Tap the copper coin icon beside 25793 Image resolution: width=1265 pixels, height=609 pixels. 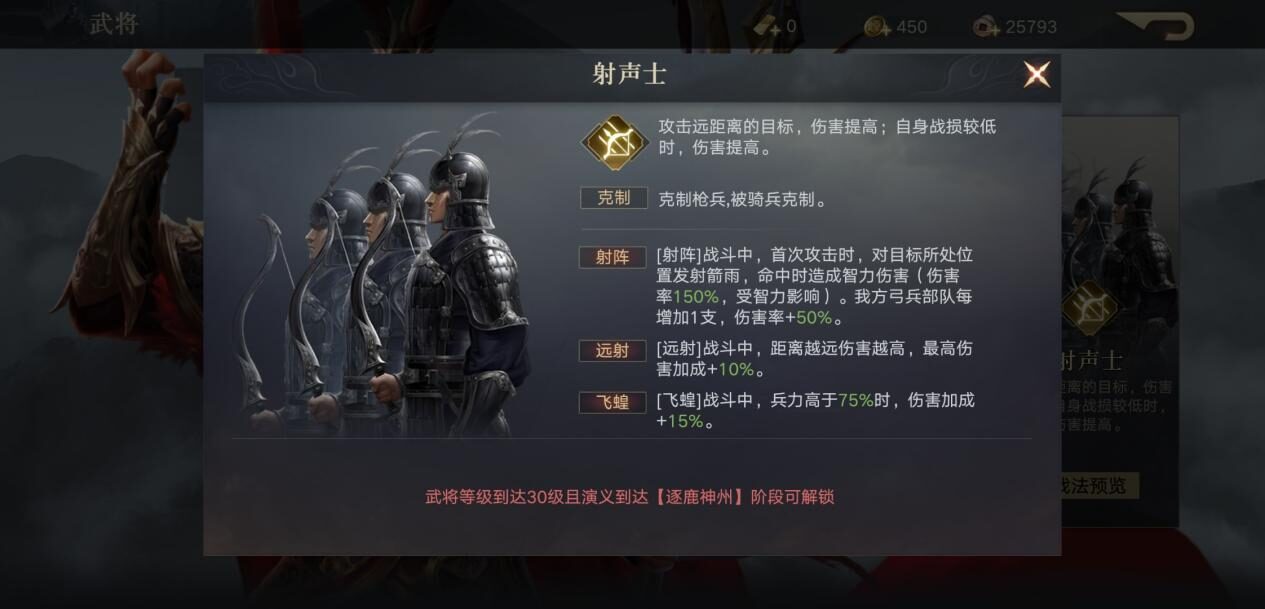click(x=986, y=27)
